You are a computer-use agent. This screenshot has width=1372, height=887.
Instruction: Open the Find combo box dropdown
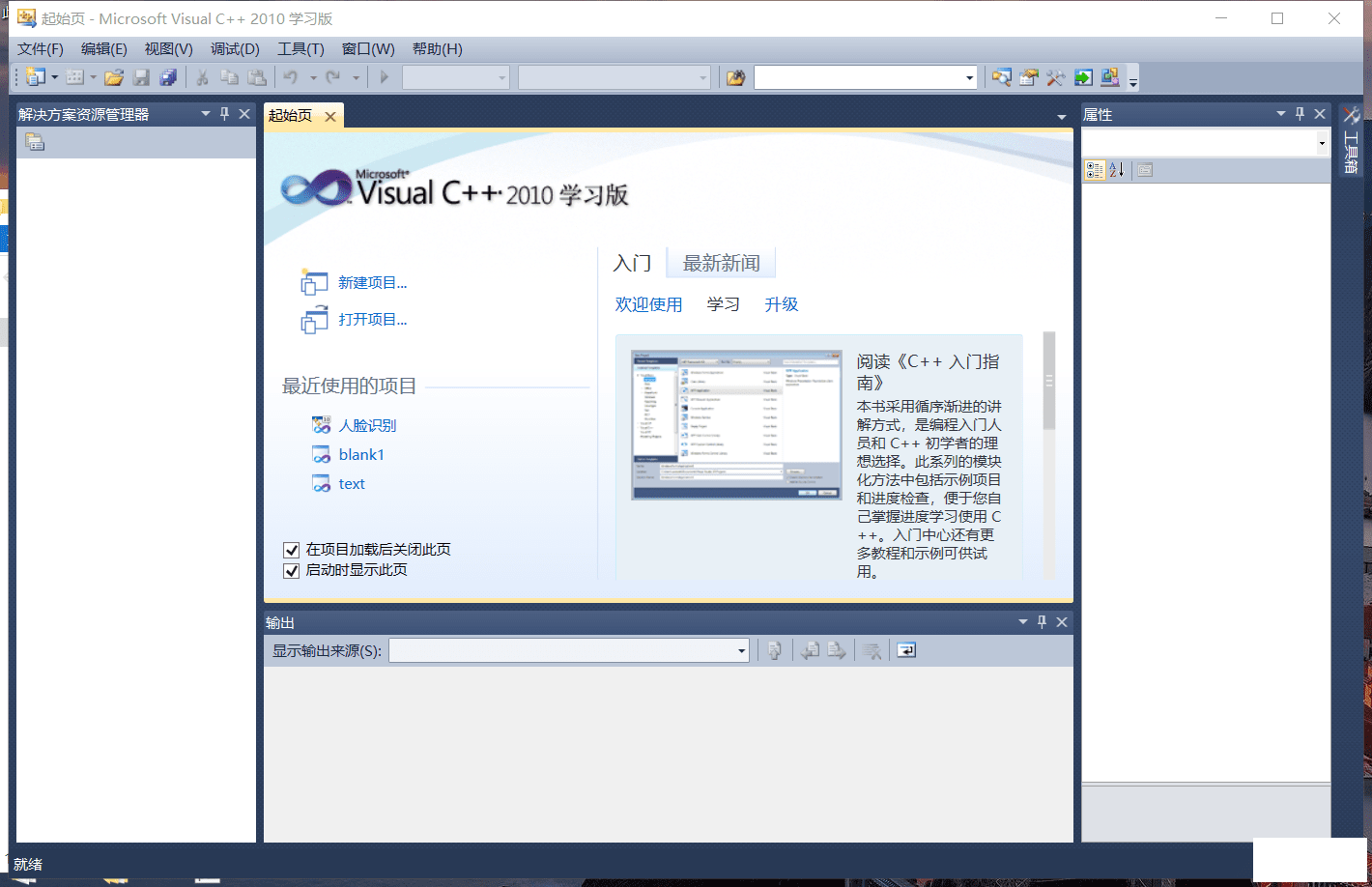point(969,77)
